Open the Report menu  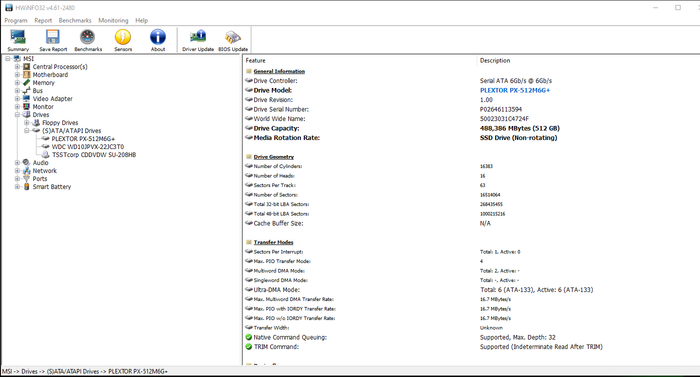(43, 21)
